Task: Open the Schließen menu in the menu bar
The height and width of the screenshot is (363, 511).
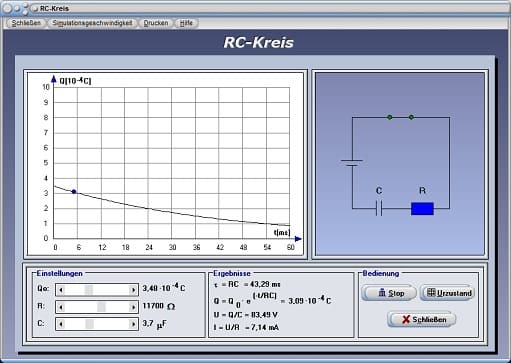Action: (26, 23)
